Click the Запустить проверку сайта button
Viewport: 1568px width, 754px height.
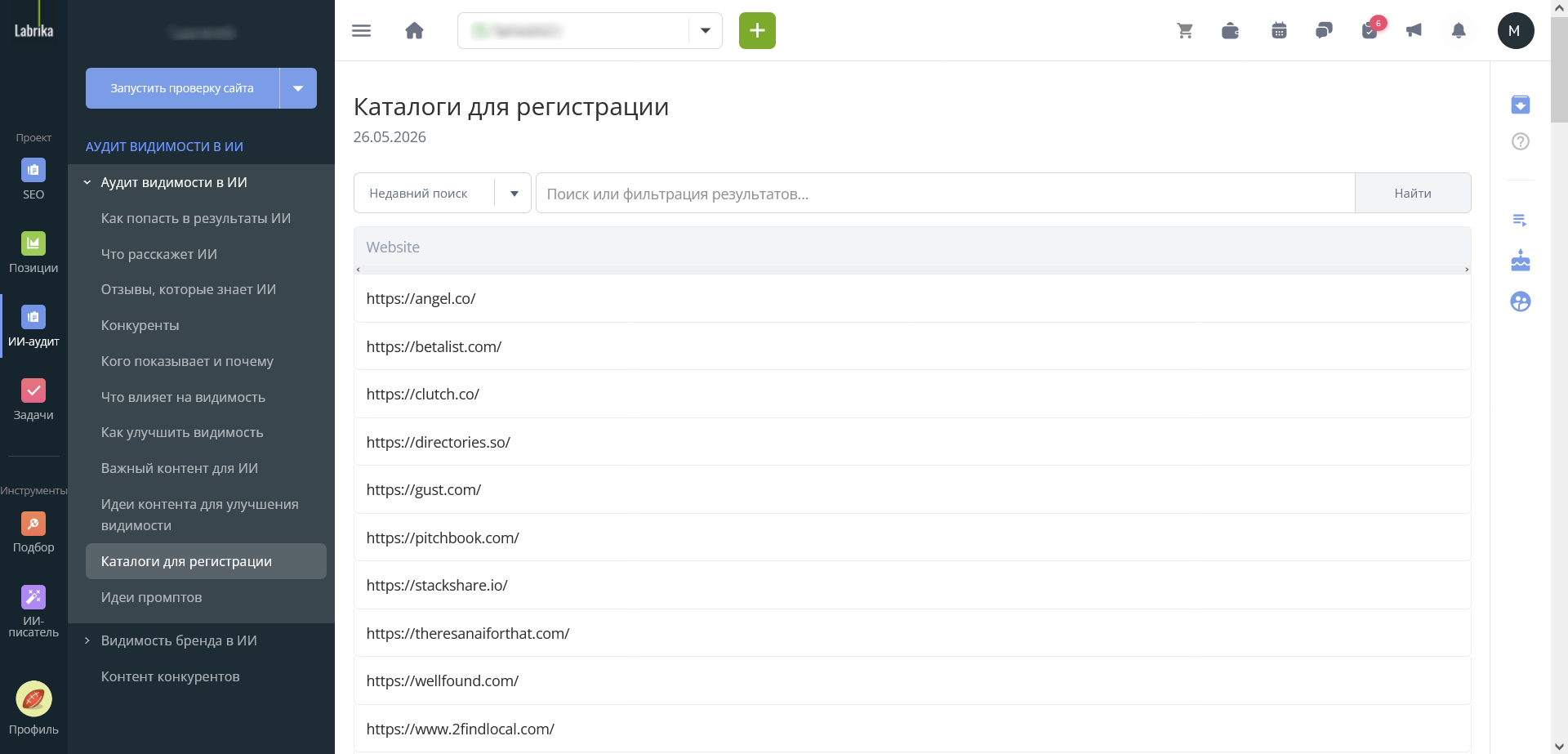click(x=182, y=88)
